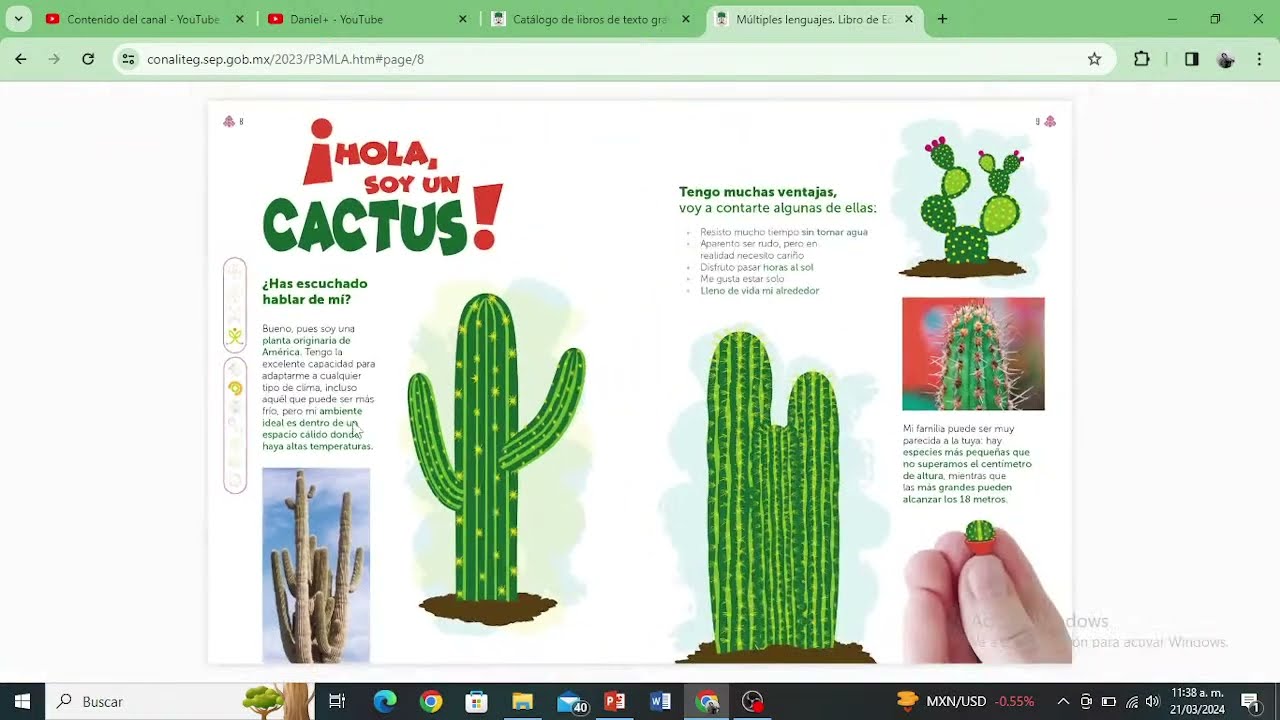The image size is (1280, 720).
Task: Launch Microsoft Edge from the taskbar
Action: pos(385,701)
